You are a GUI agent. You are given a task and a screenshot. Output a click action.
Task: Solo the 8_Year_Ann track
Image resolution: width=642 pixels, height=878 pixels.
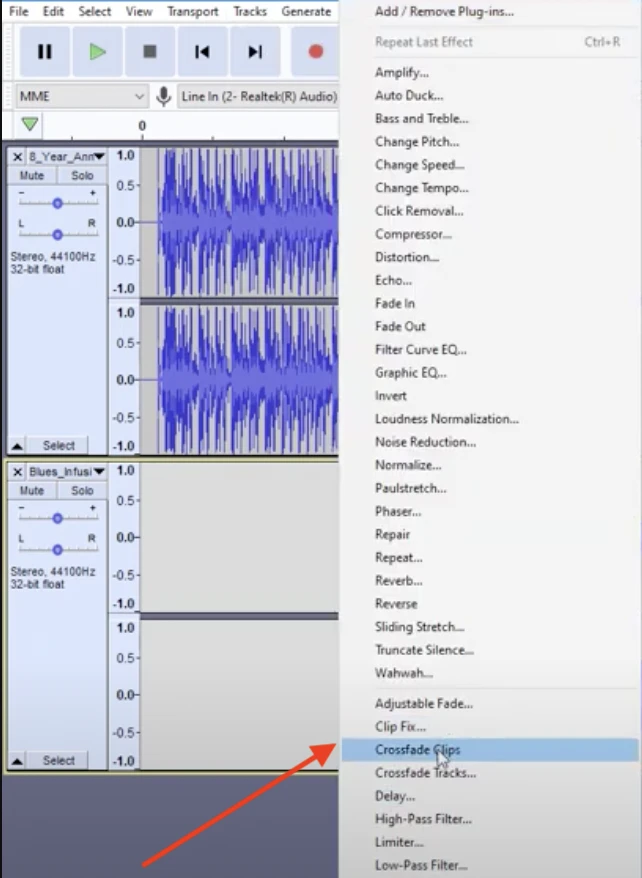point(82,176)
